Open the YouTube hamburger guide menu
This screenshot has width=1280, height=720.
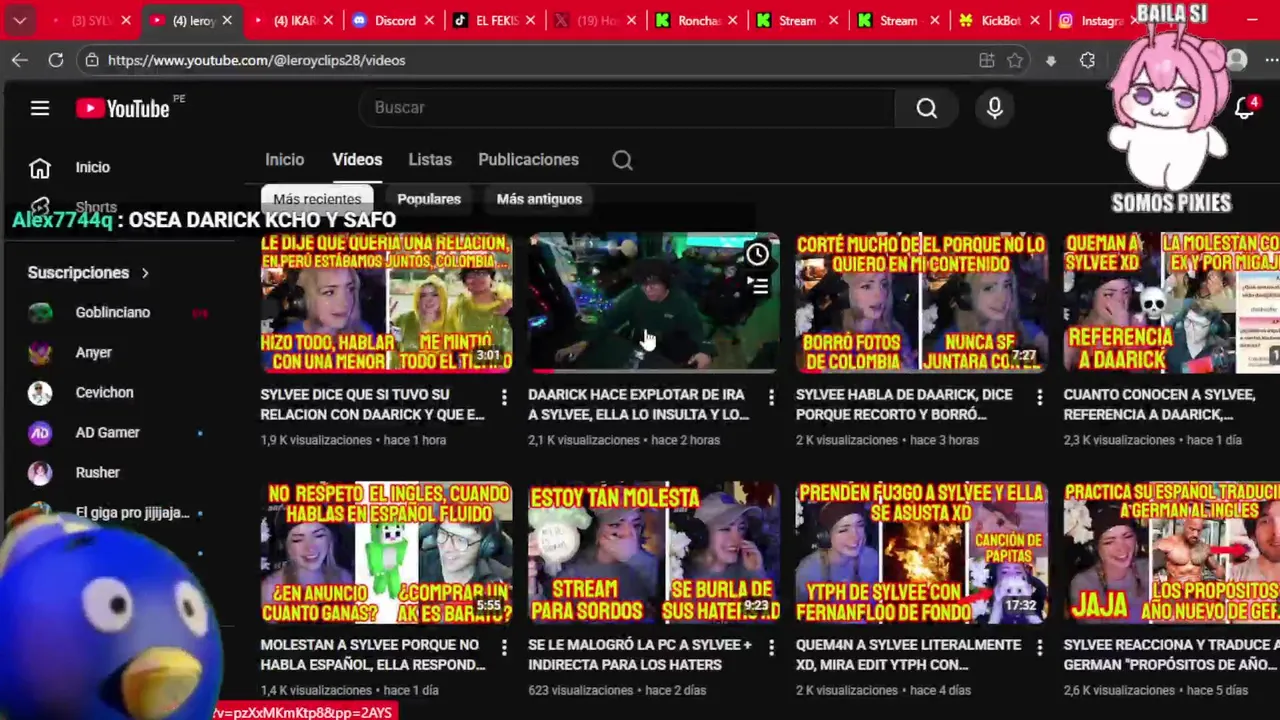(40, 108)
